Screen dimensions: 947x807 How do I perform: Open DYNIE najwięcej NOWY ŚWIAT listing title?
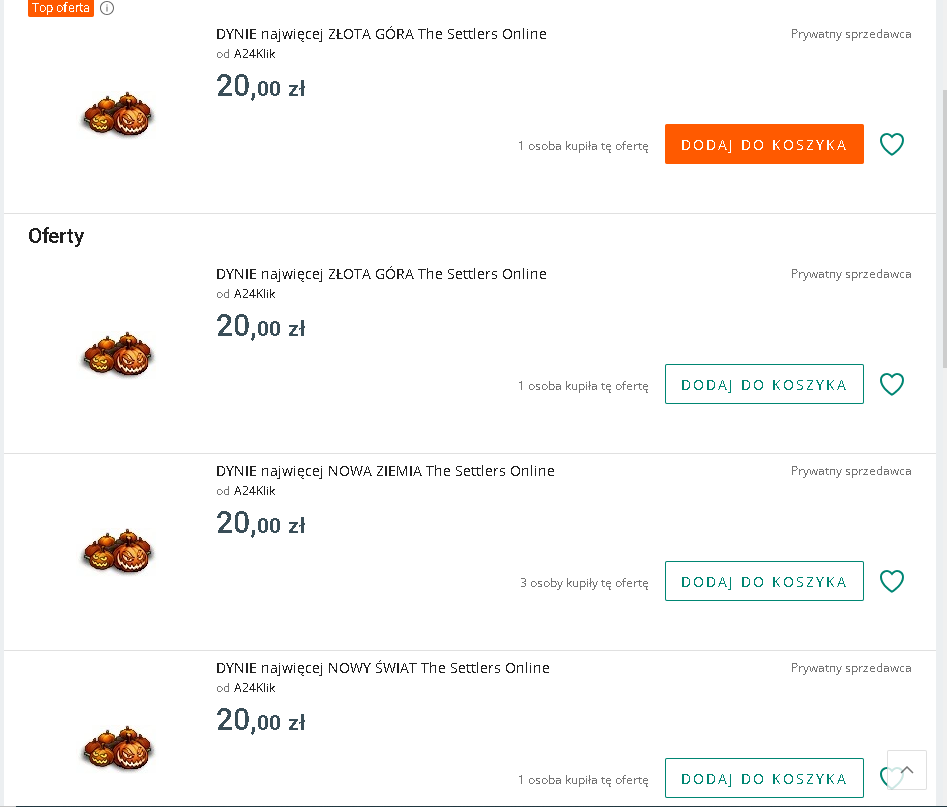(383, 668)
